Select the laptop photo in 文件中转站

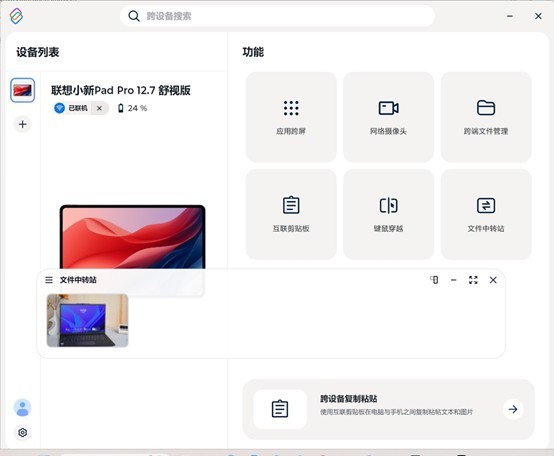(88, 320)
